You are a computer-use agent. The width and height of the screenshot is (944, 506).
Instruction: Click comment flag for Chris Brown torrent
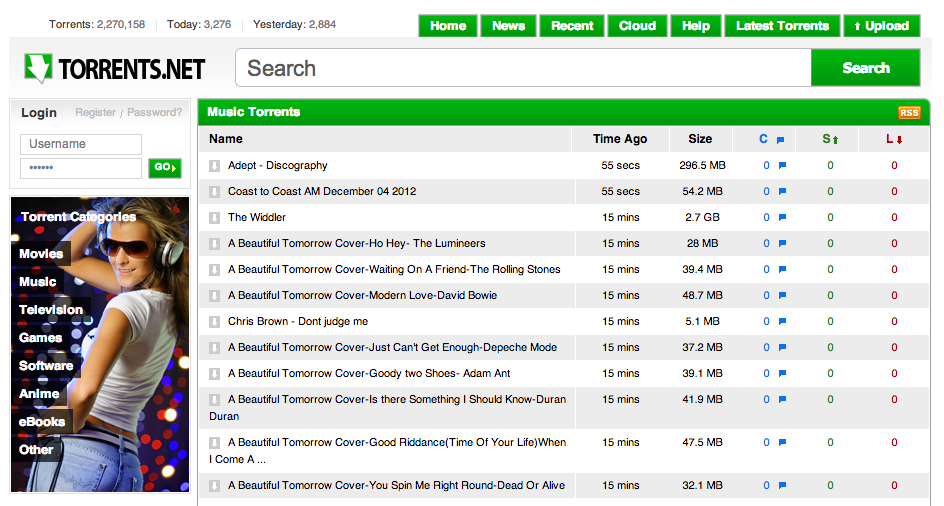[782, 321]
